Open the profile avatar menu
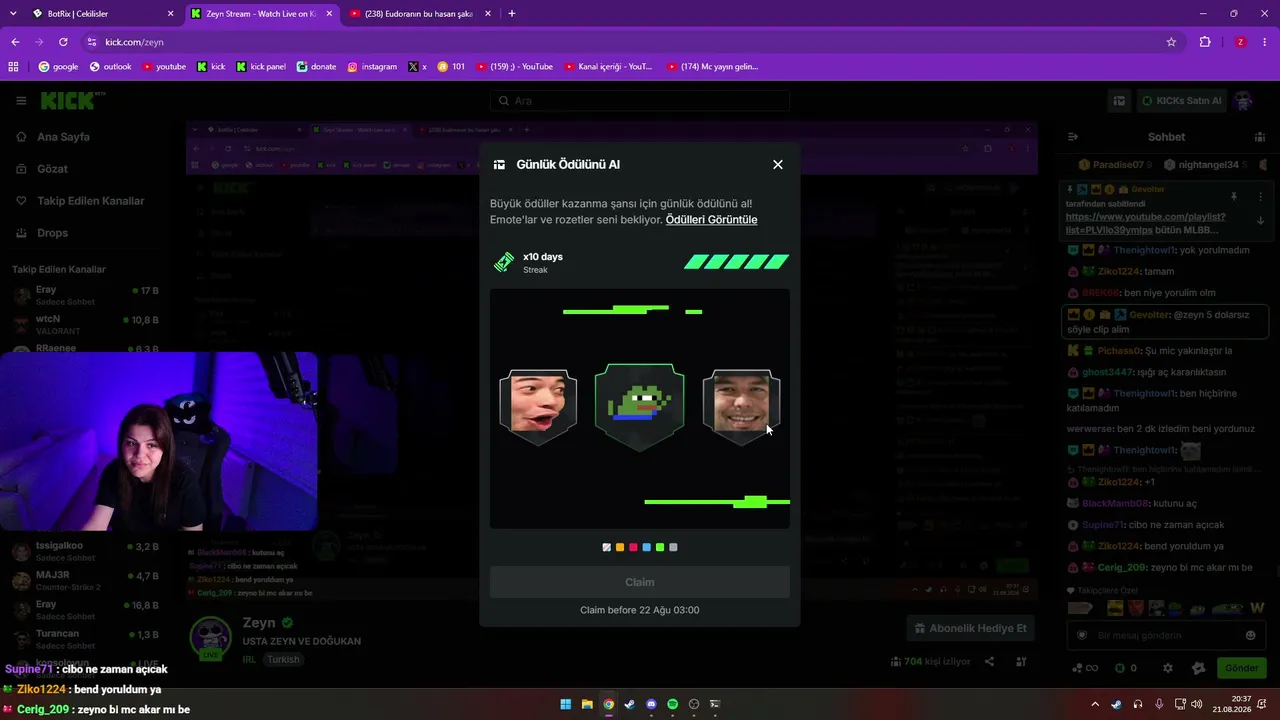Image resolution: width=1280 pixels, height=720 pixels. click(1243, 101)
